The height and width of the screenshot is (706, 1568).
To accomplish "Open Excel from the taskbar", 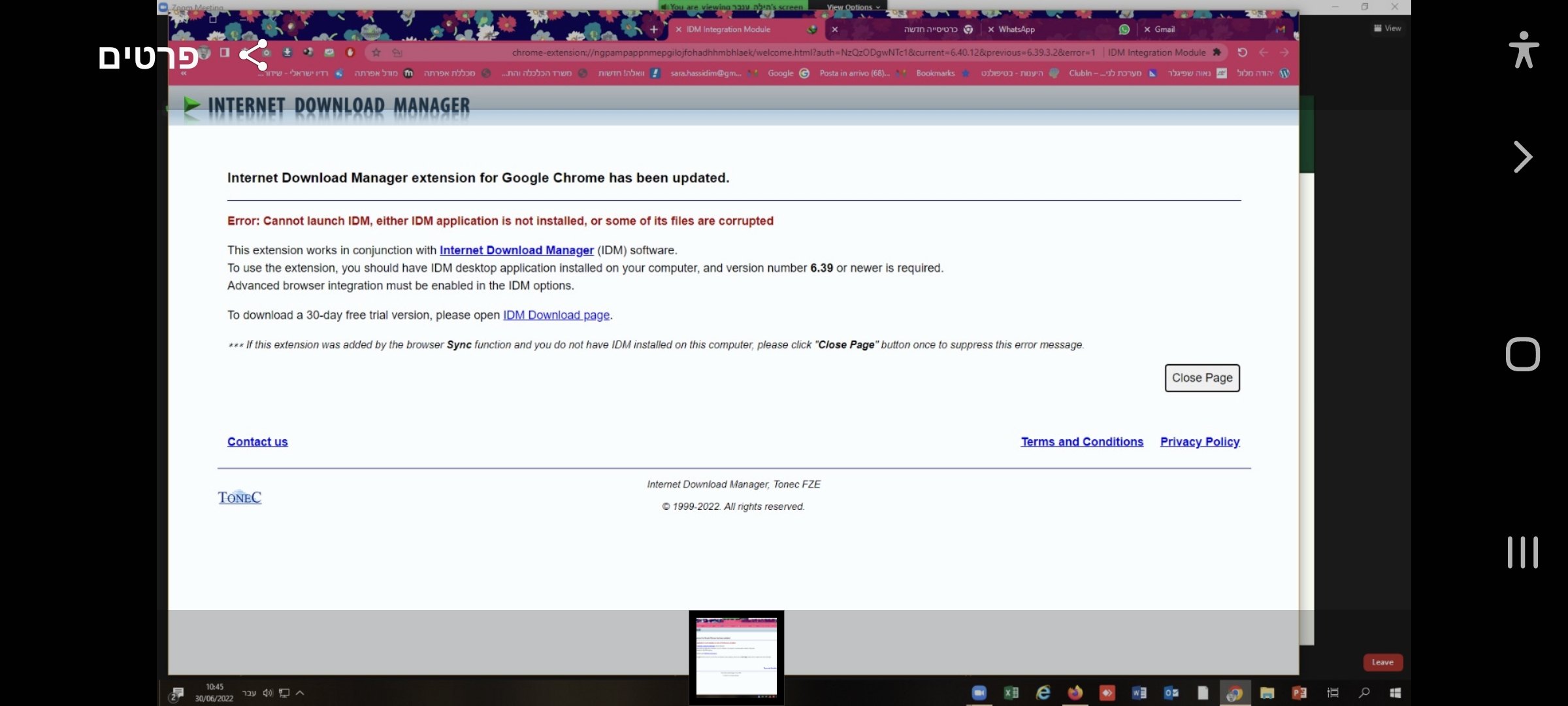I will (1011, 693).
